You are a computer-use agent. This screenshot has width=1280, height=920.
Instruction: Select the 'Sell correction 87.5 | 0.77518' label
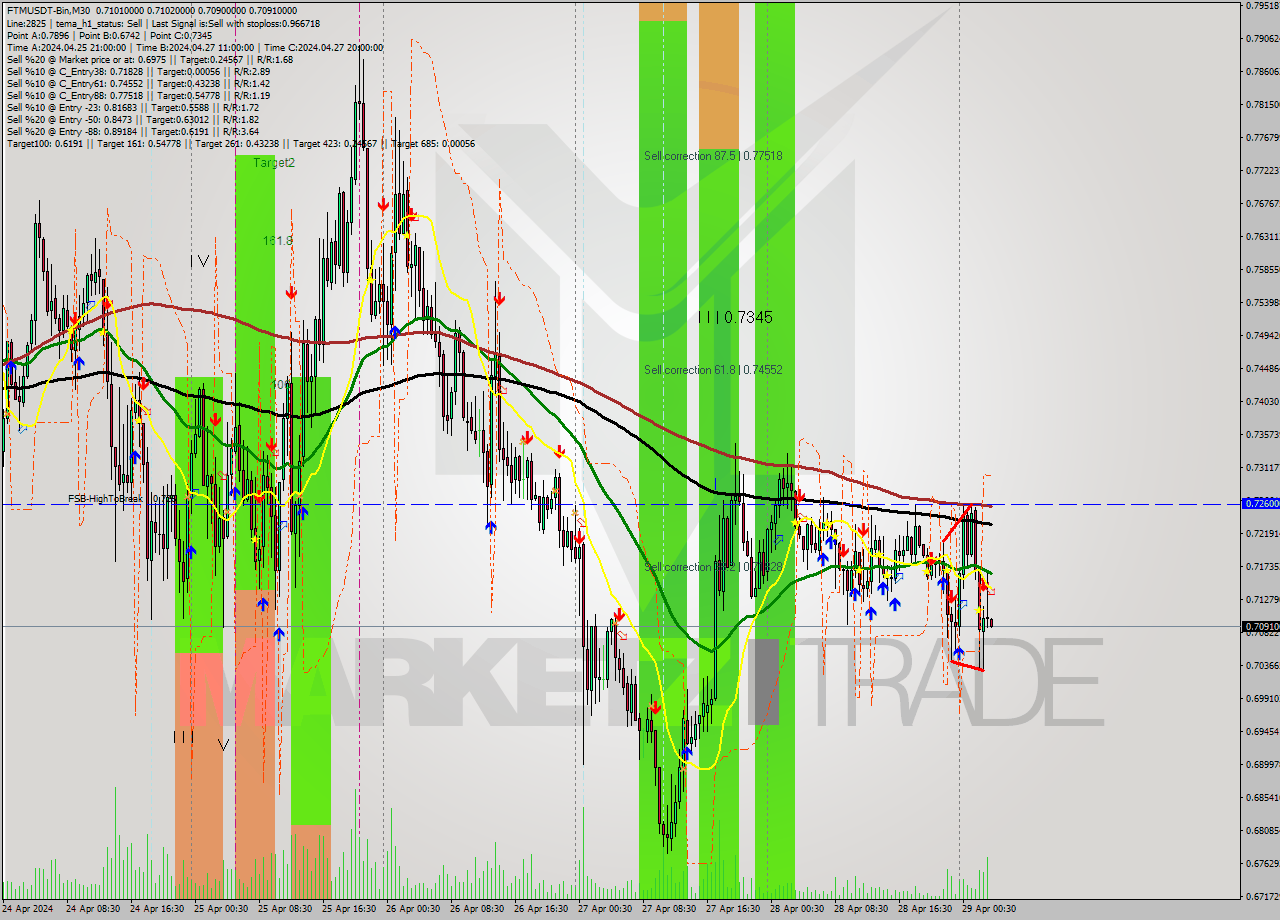[x=713, y=156]
